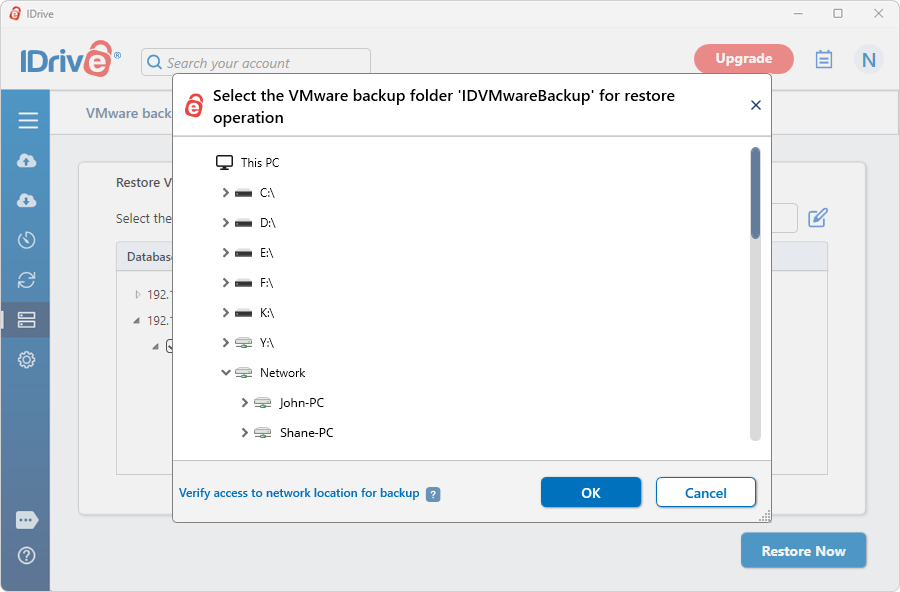
Task: Open the cloud Backup section icon
Action: coord(26,160)
